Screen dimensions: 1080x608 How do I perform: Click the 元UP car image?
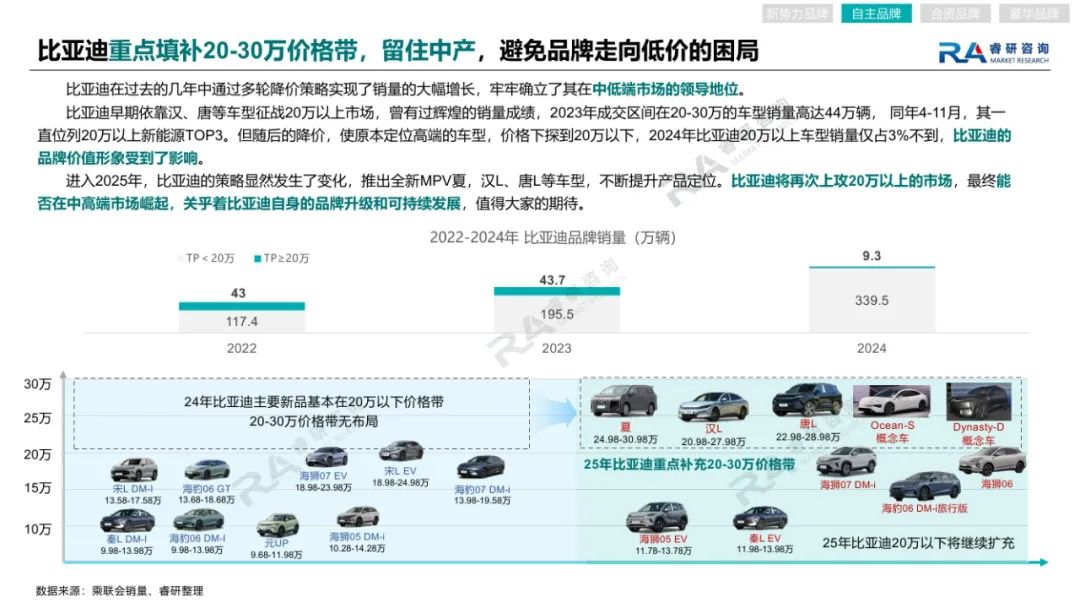point(278,525)
